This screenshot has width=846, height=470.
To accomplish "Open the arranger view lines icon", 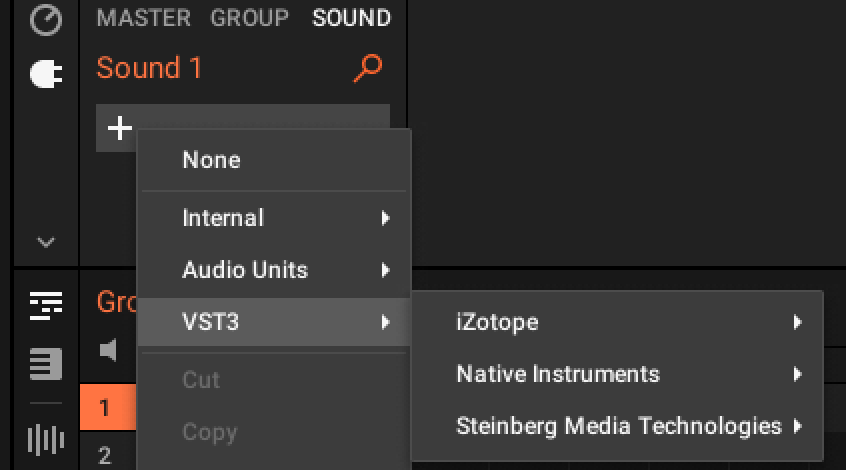I will coord(46,305).
